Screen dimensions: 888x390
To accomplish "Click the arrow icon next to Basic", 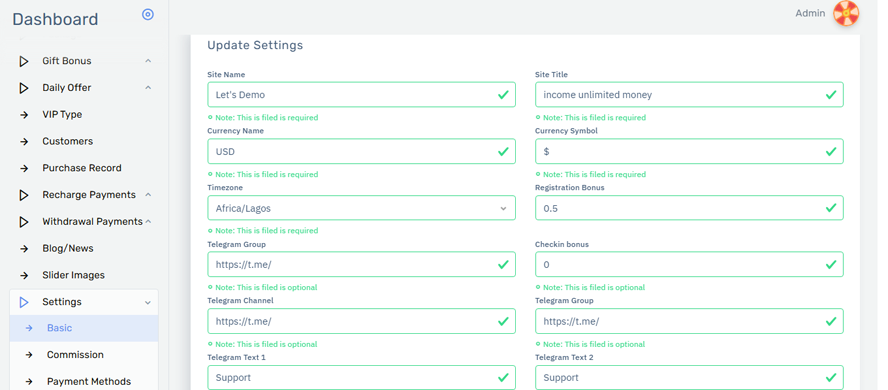I will (29, 328).
